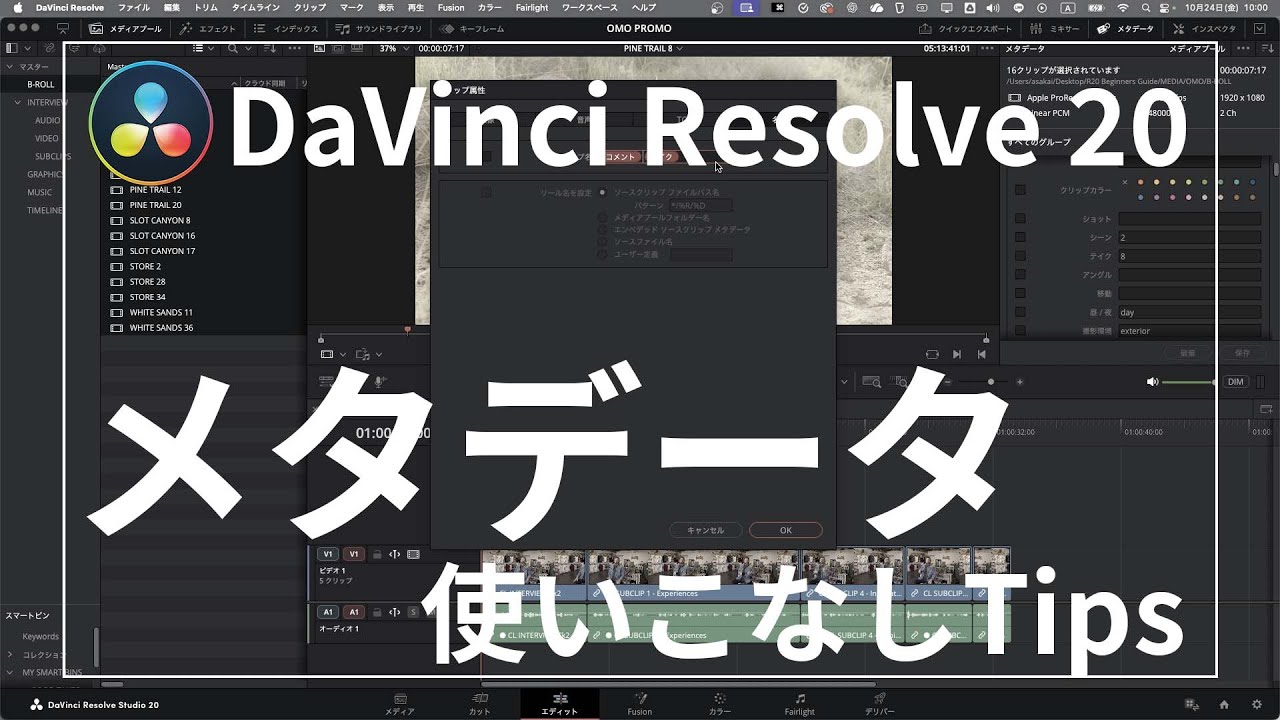Enable the Scene (シーン) field checkbox
1280x720 pixels.
click(x=1020, y=237)
